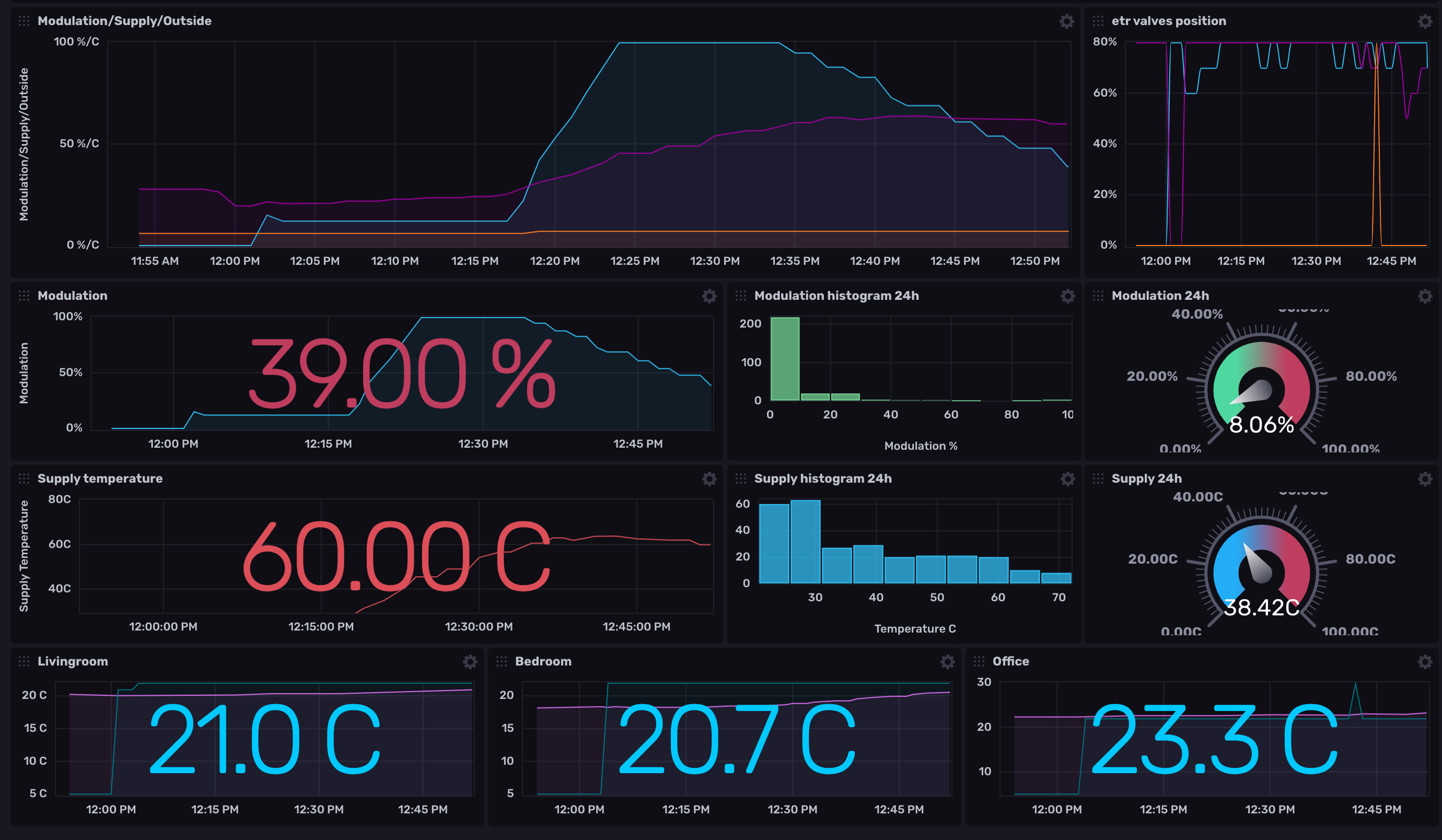The height and width of the screenshot is (840, 1442).
Task: Click drag handle beside Bedroom title
Action: coord(501,661)
